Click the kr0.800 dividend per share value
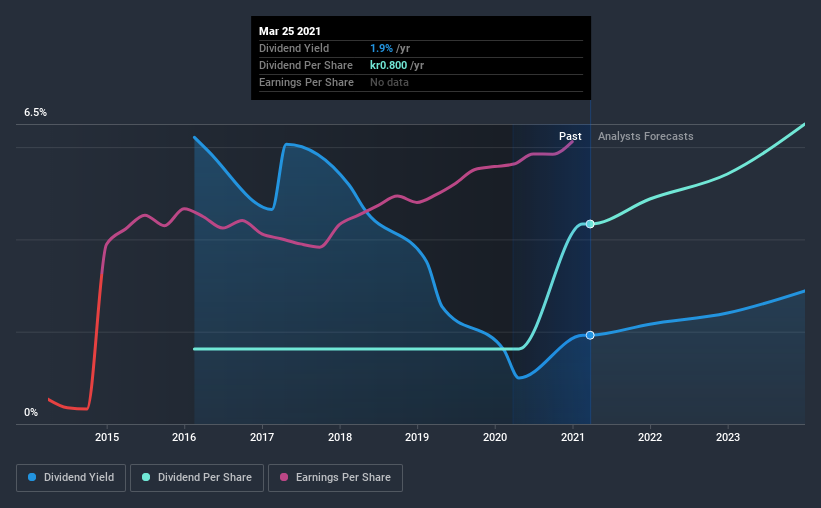The image size is (821, 508). pos(389,65)
